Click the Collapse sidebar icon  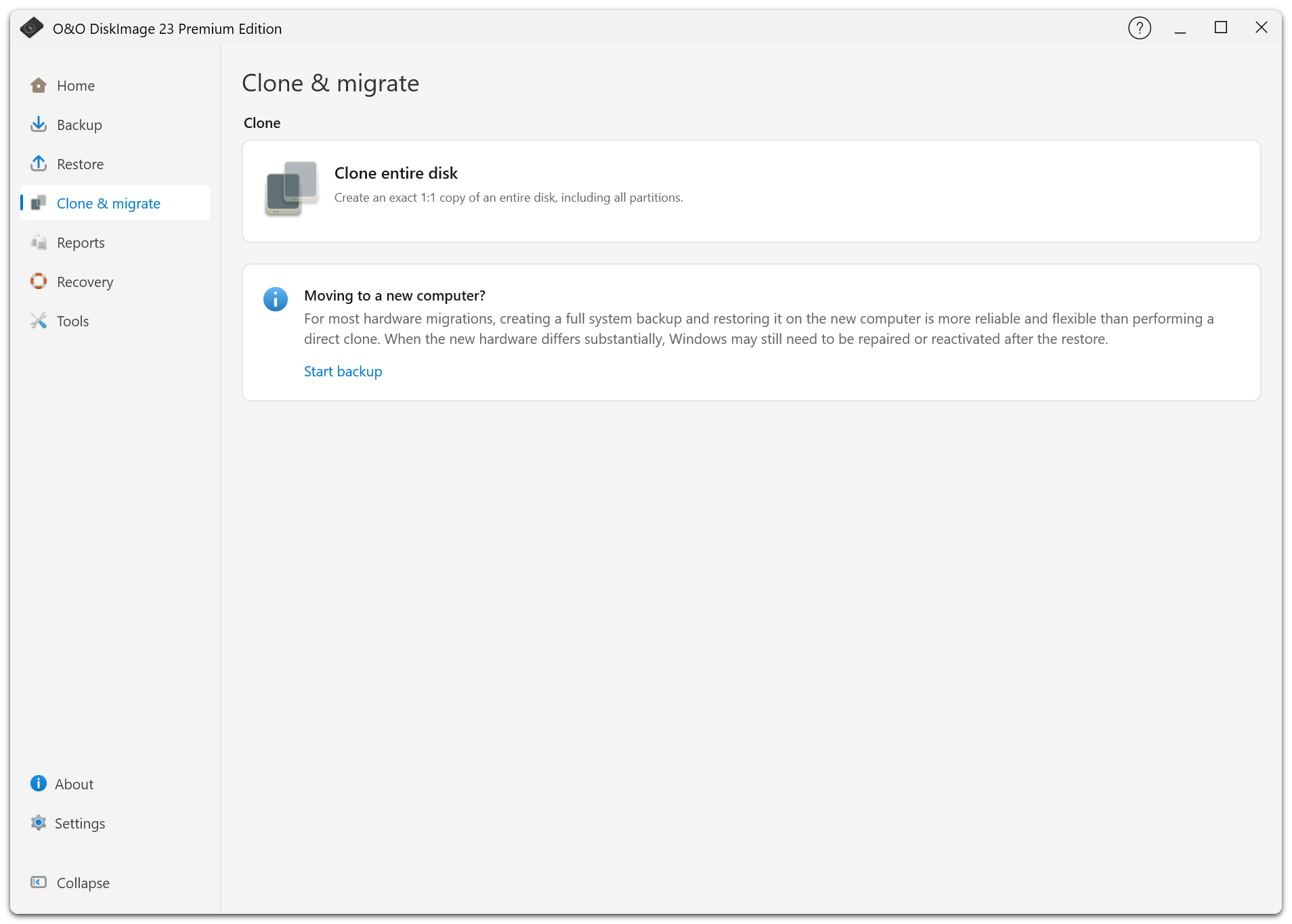click(x=39, y=883)
